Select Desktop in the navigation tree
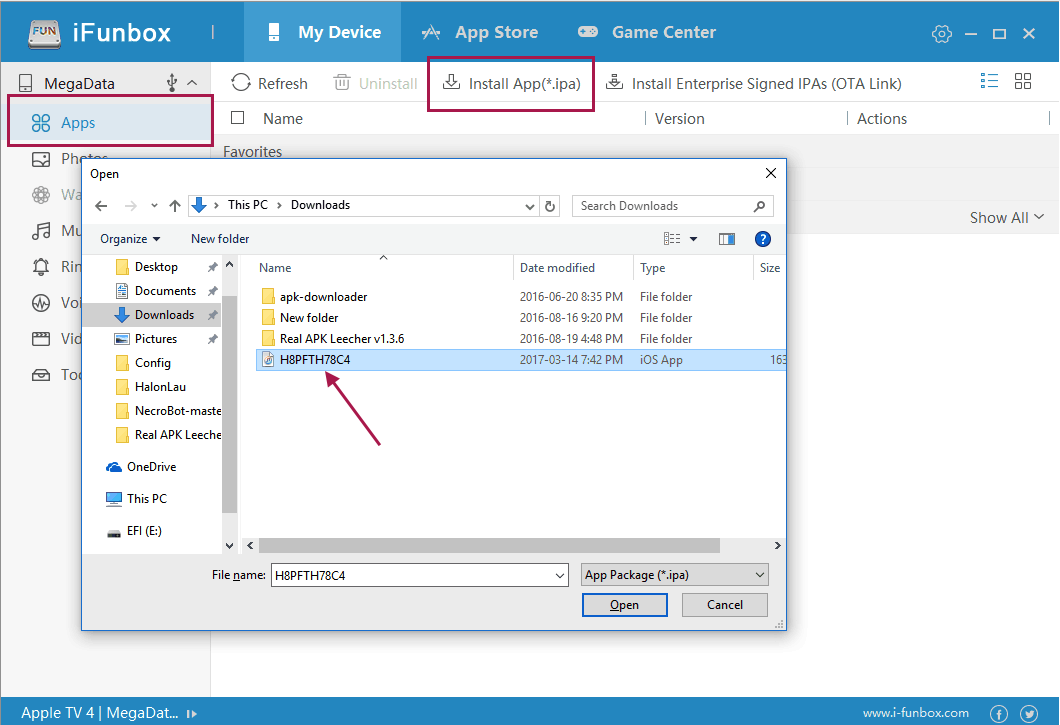 pos(156,266)
